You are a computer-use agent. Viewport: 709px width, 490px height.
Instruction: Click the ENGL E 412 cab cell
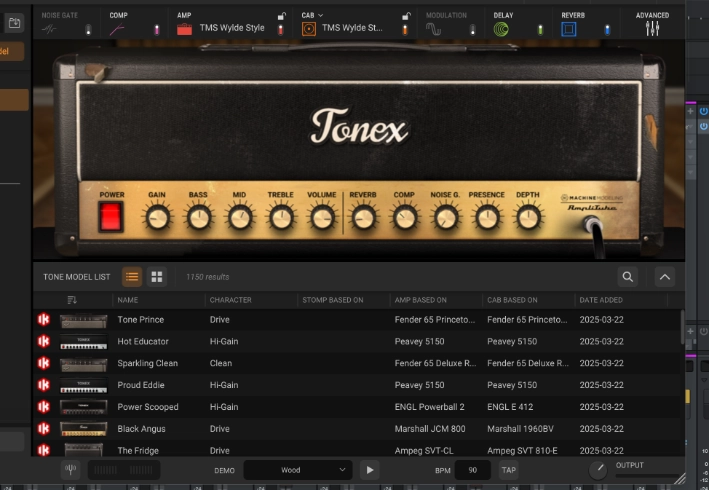click(x=510, y=407)
